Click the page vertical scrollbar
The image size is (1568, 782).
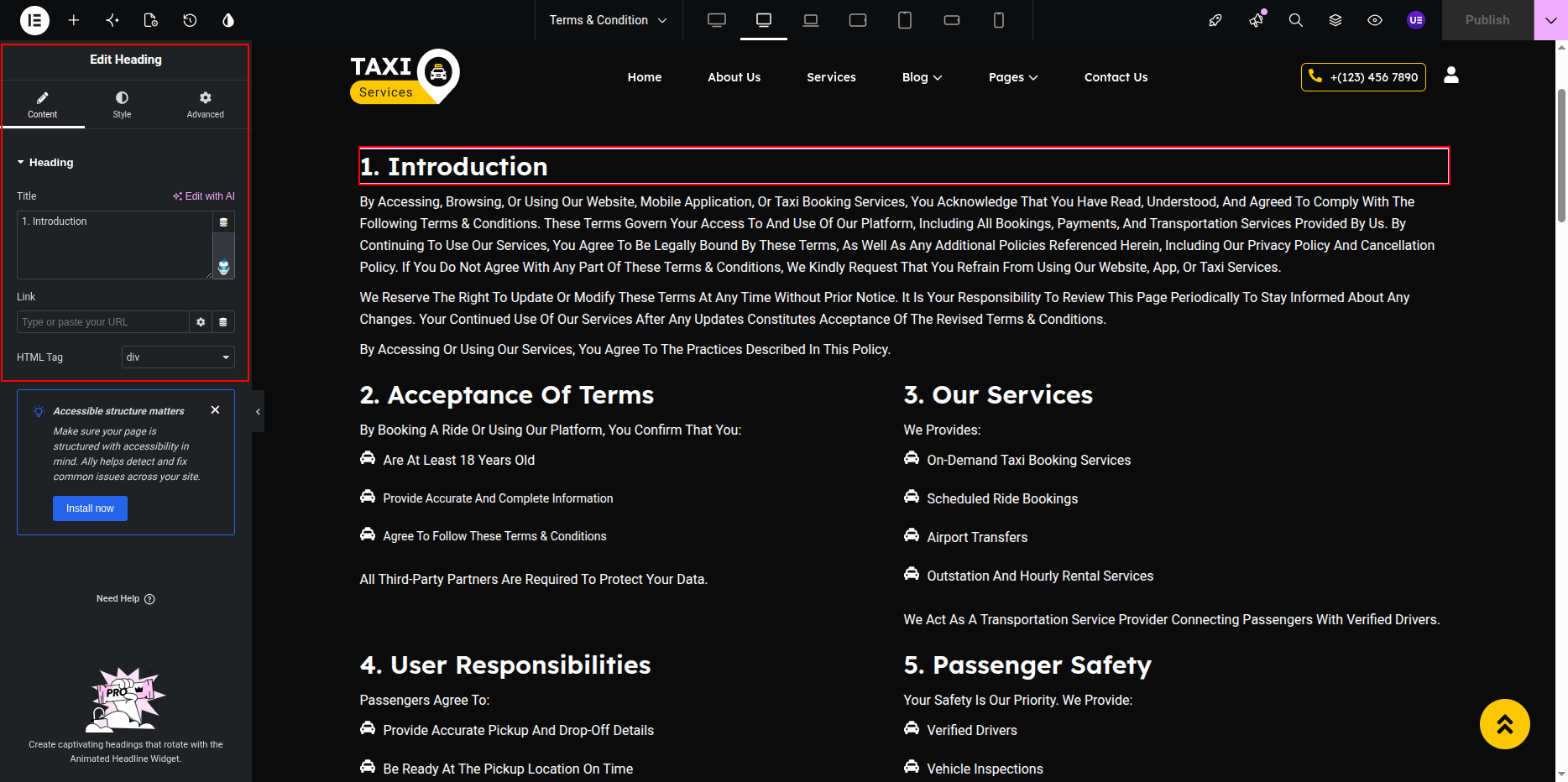coord(1561,155)
